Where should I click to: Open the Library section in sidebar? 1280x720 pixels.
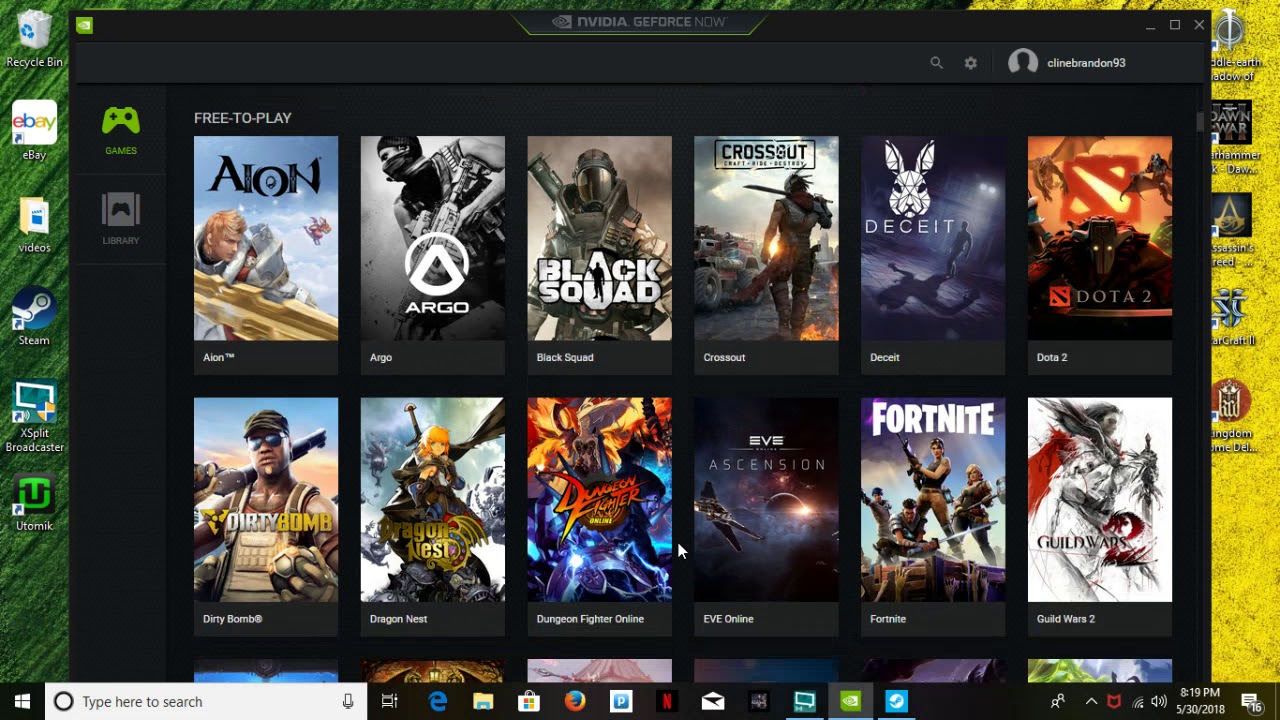tap(121, 219)
